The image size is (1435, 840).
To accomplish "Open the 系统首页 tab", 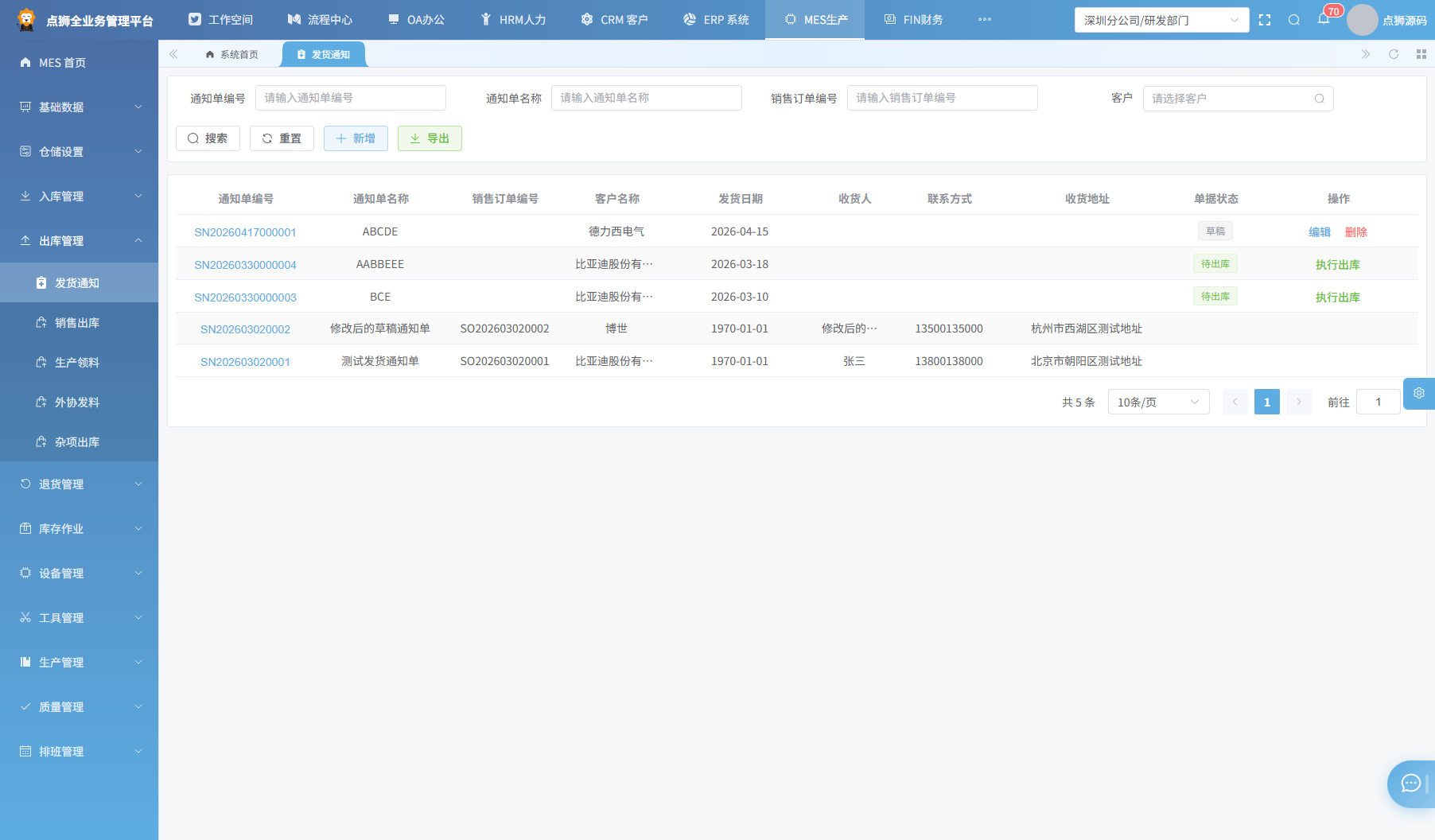I will [x=232, y=54].
